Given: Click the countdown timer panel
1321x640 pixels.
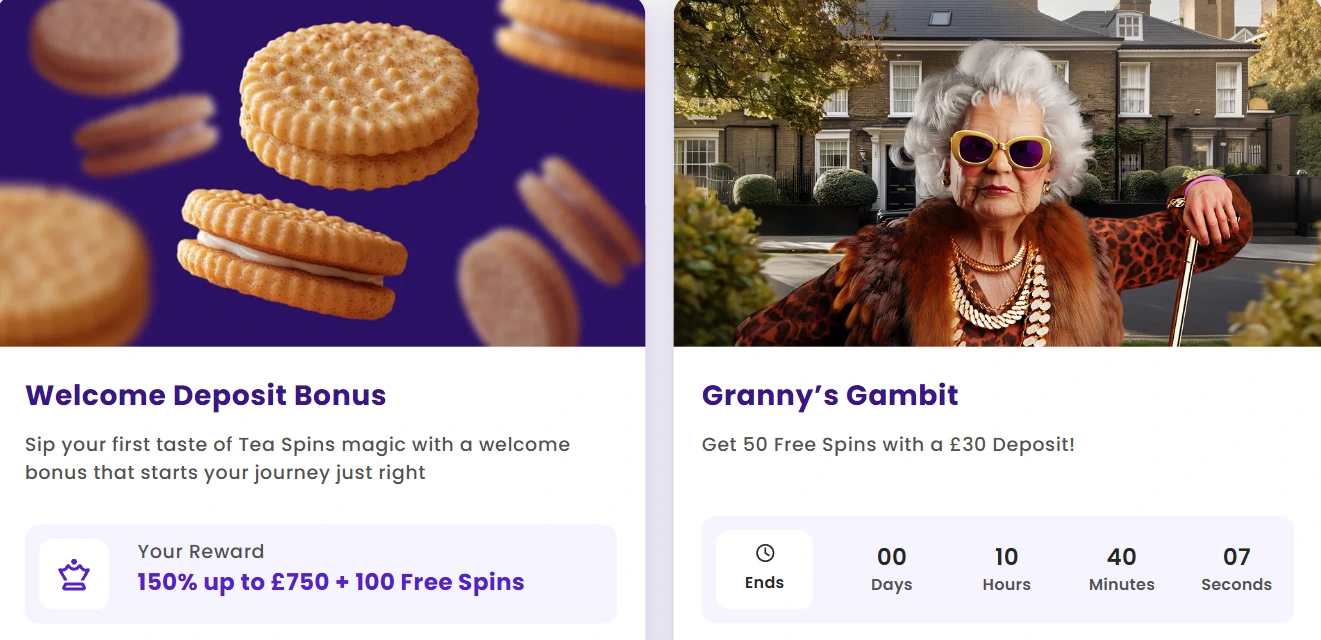Looking at the screenshot, I should click(997, 570).
